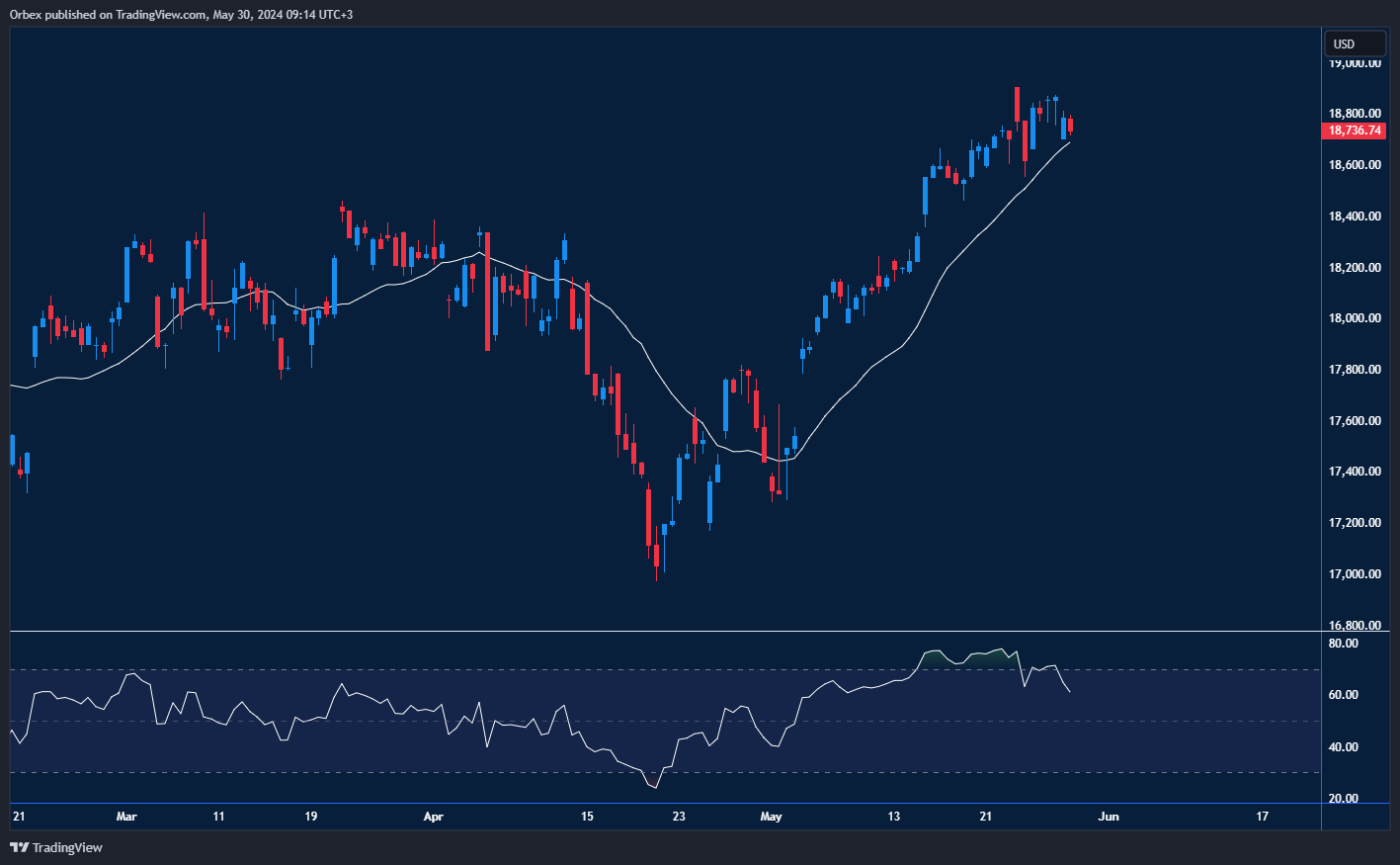
Task: Click the TradingView logo icon
Action: [x=19, y=847]
